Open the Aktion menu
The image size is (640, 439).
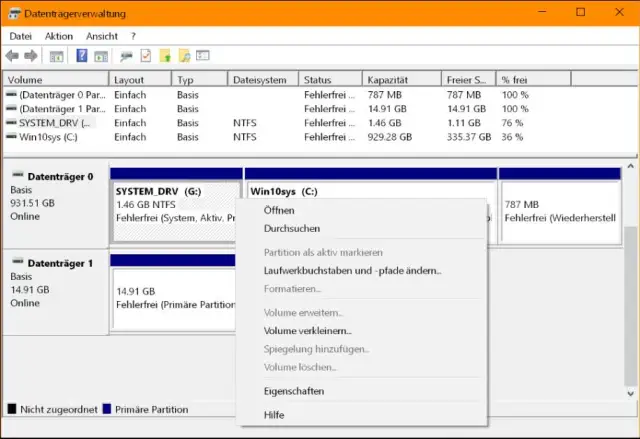pos(59,36)
